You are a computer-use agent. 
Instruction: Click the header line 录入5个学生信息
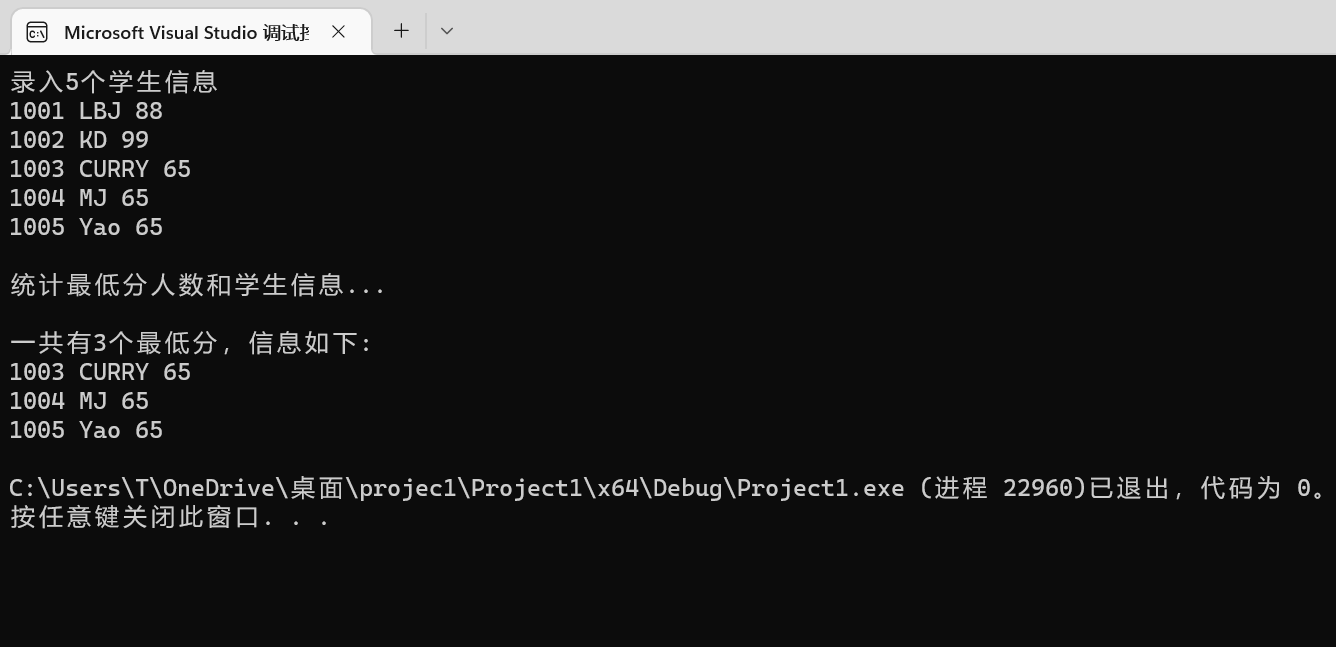114,82
